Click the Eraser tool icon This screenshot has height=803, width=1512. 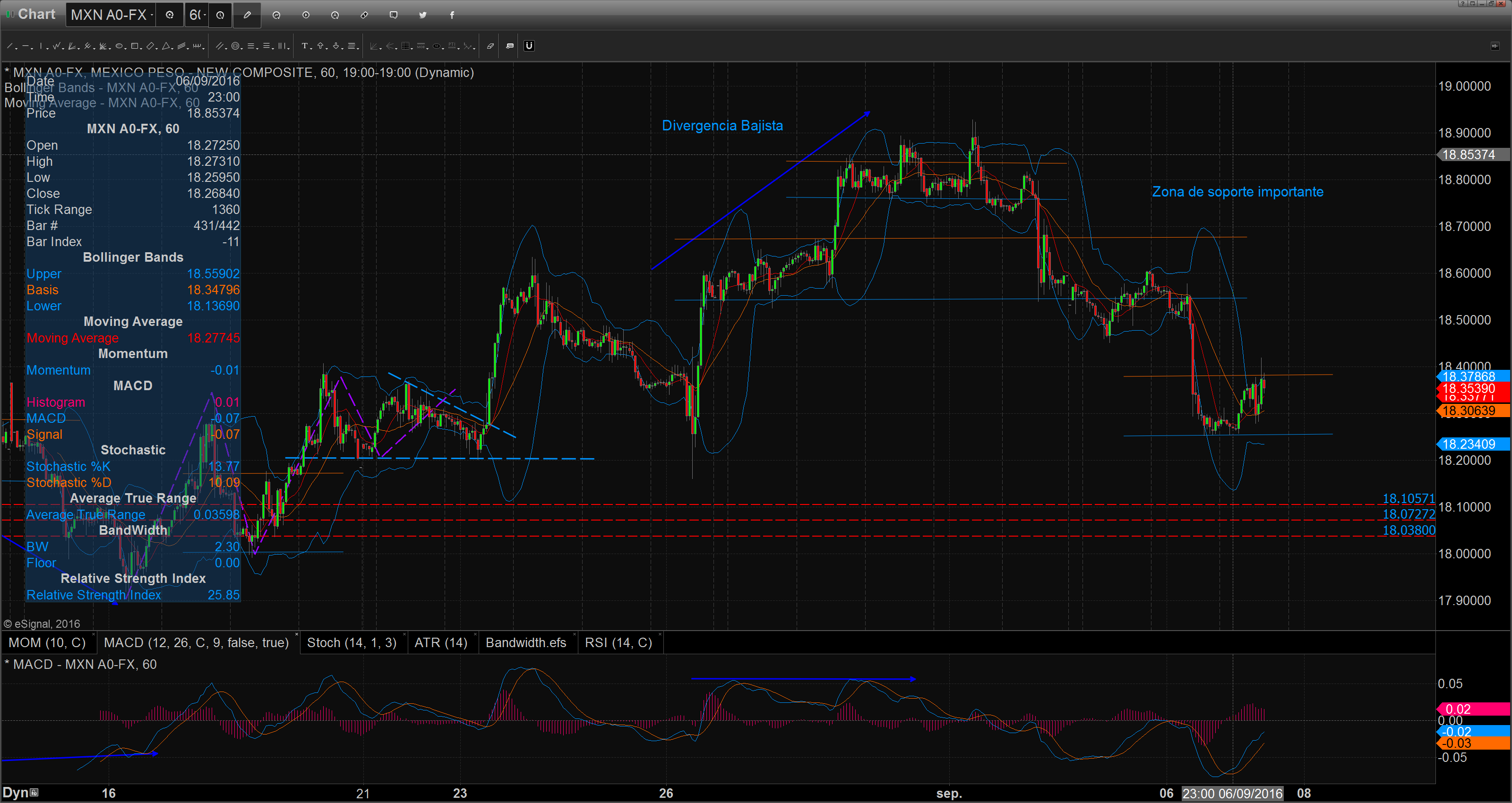(x=491, y=46)
